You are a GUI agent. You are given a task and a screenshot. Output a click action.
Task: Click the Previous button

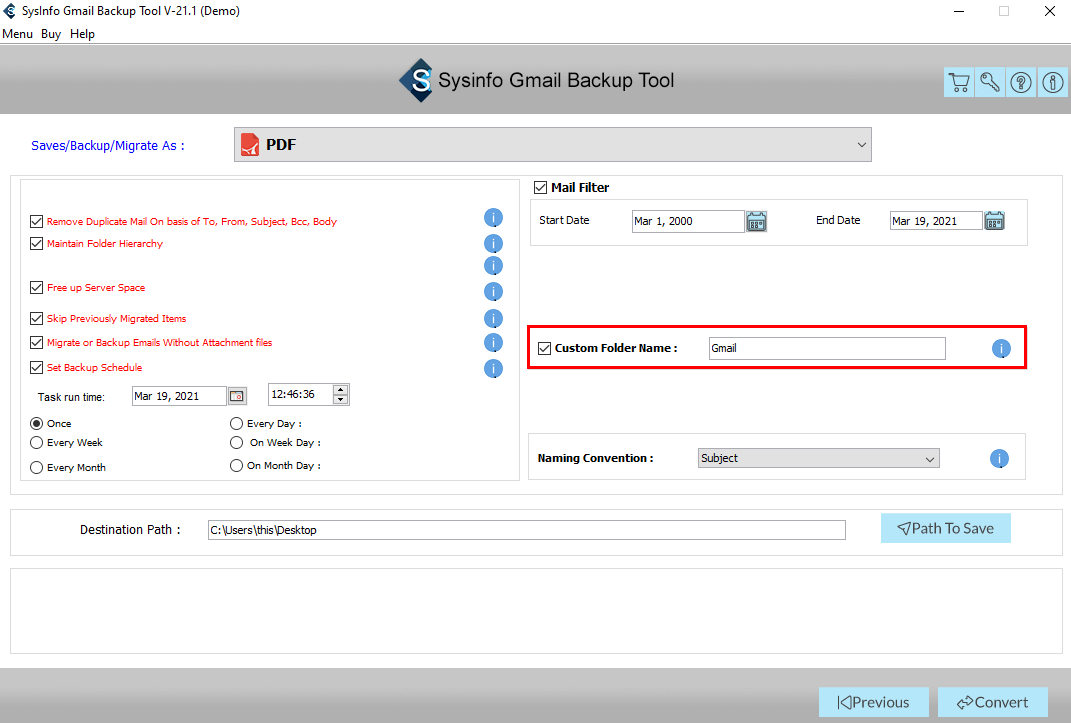click(x=874, y=702)
